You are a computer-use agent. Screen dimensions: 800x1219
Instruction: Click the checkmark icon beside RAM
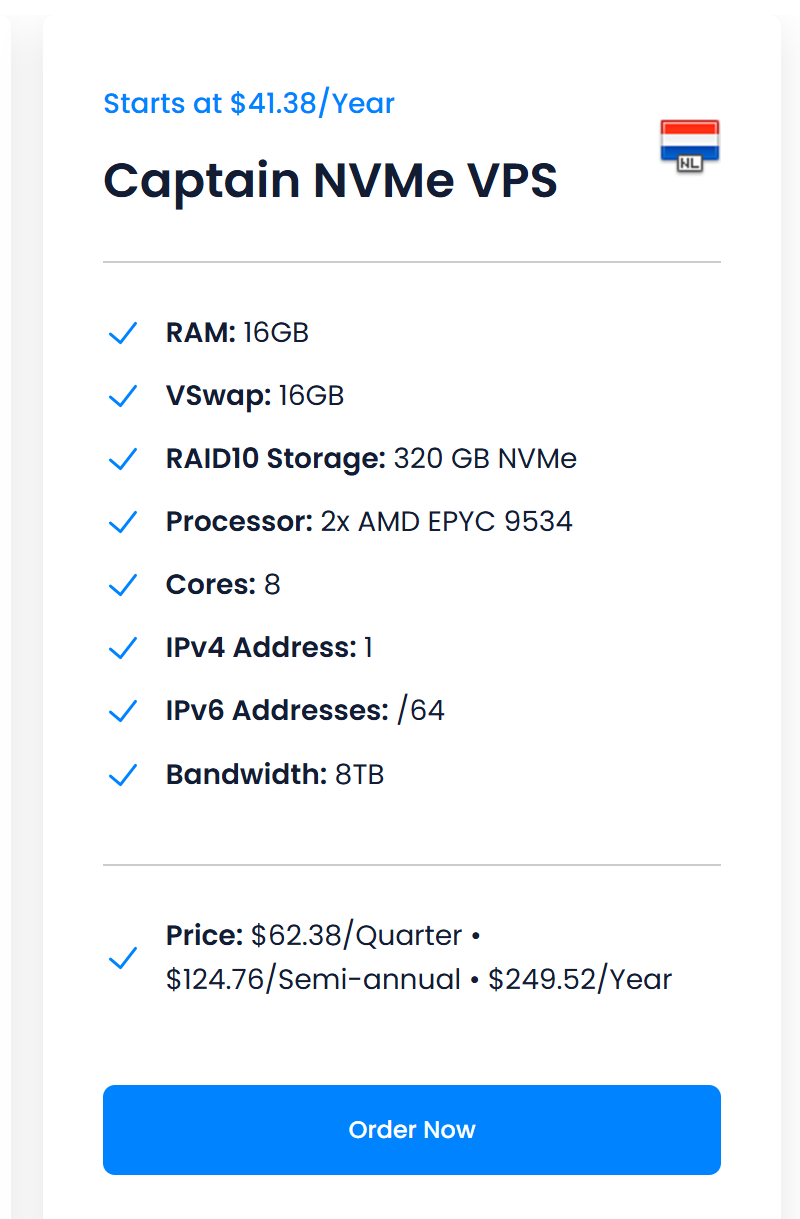(122, 333)
